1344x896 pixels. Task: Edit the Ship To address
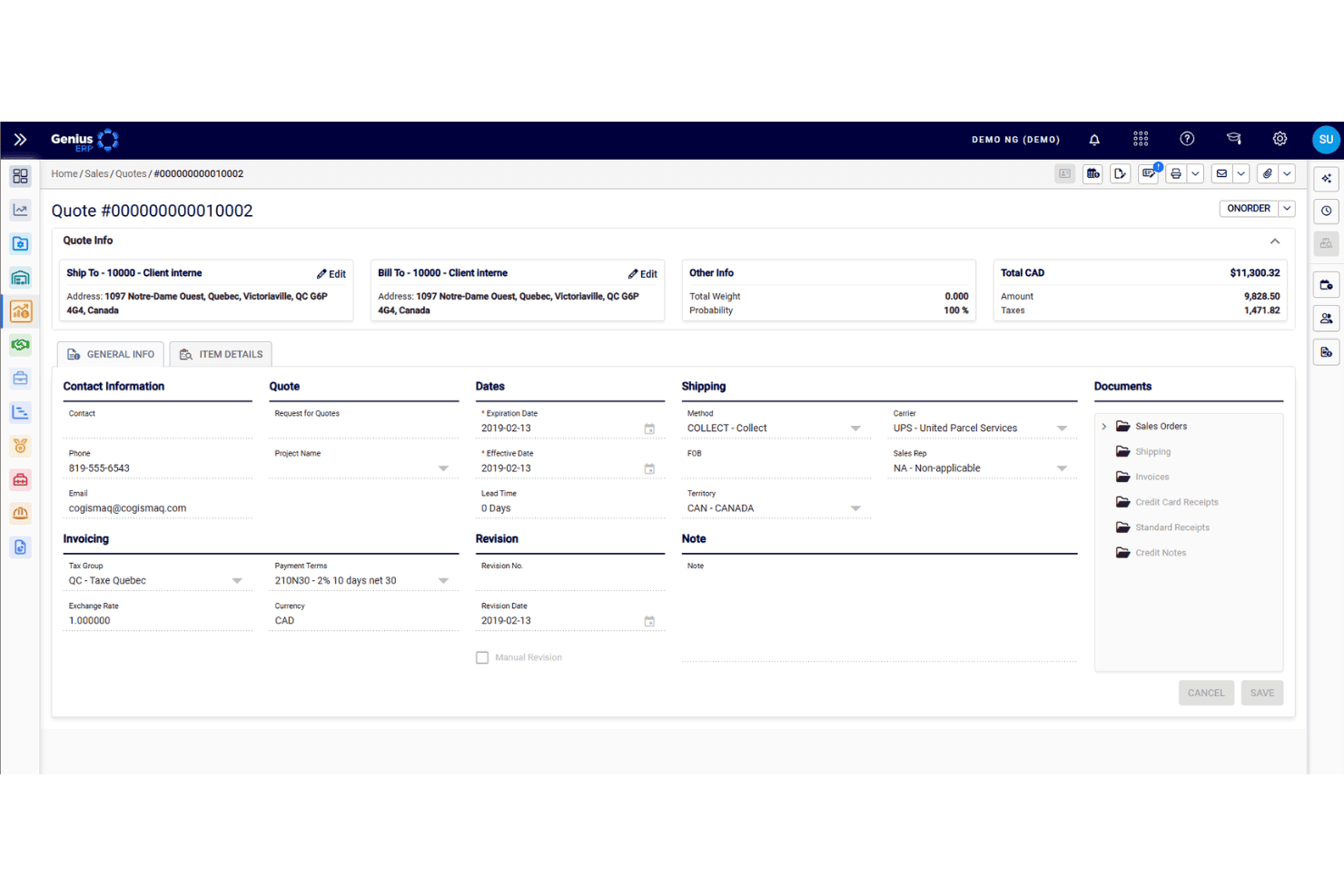331,274
